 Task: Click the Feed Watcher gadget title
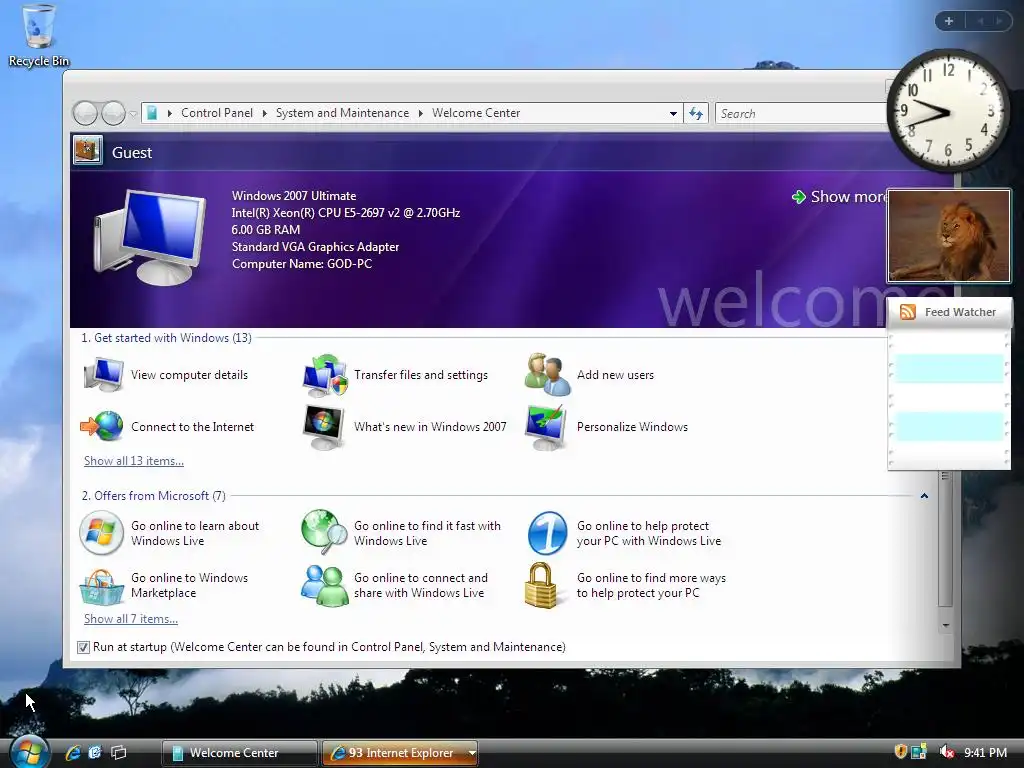click(x=960, y=312)
